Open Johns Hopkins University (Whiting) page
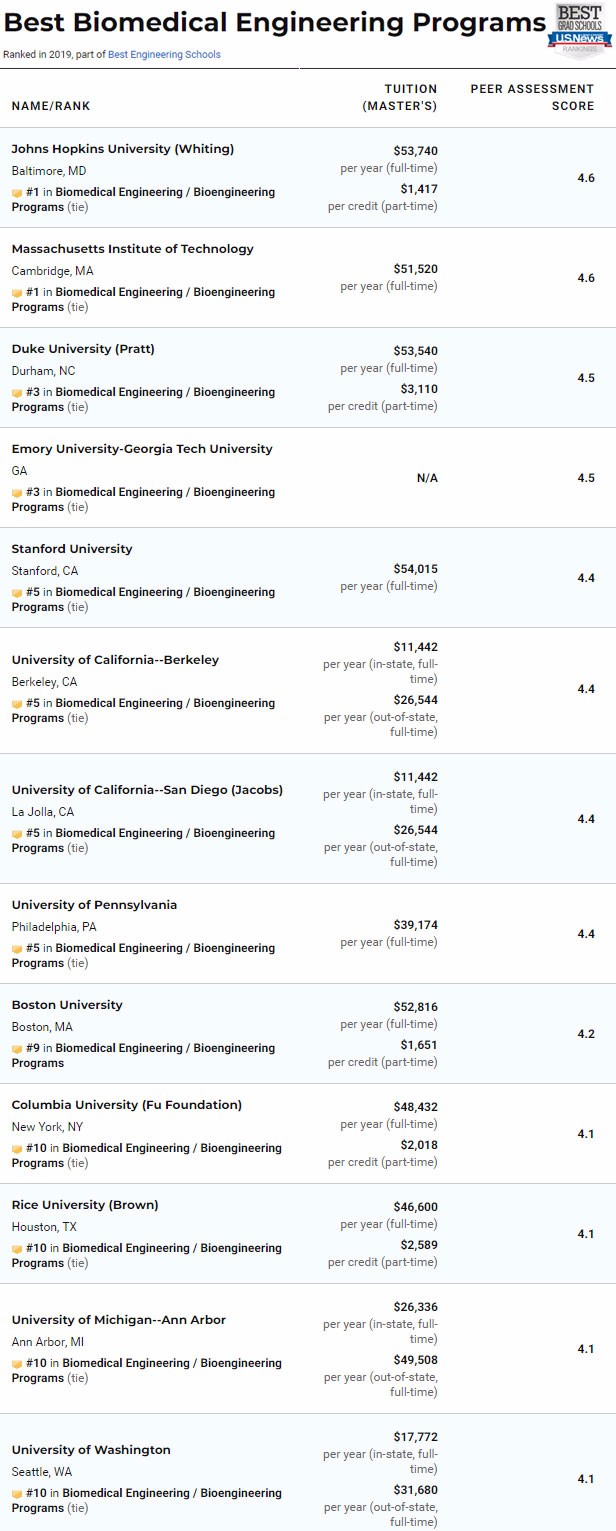Viewport: 616px width, 1531px height. tap(123, 149)
